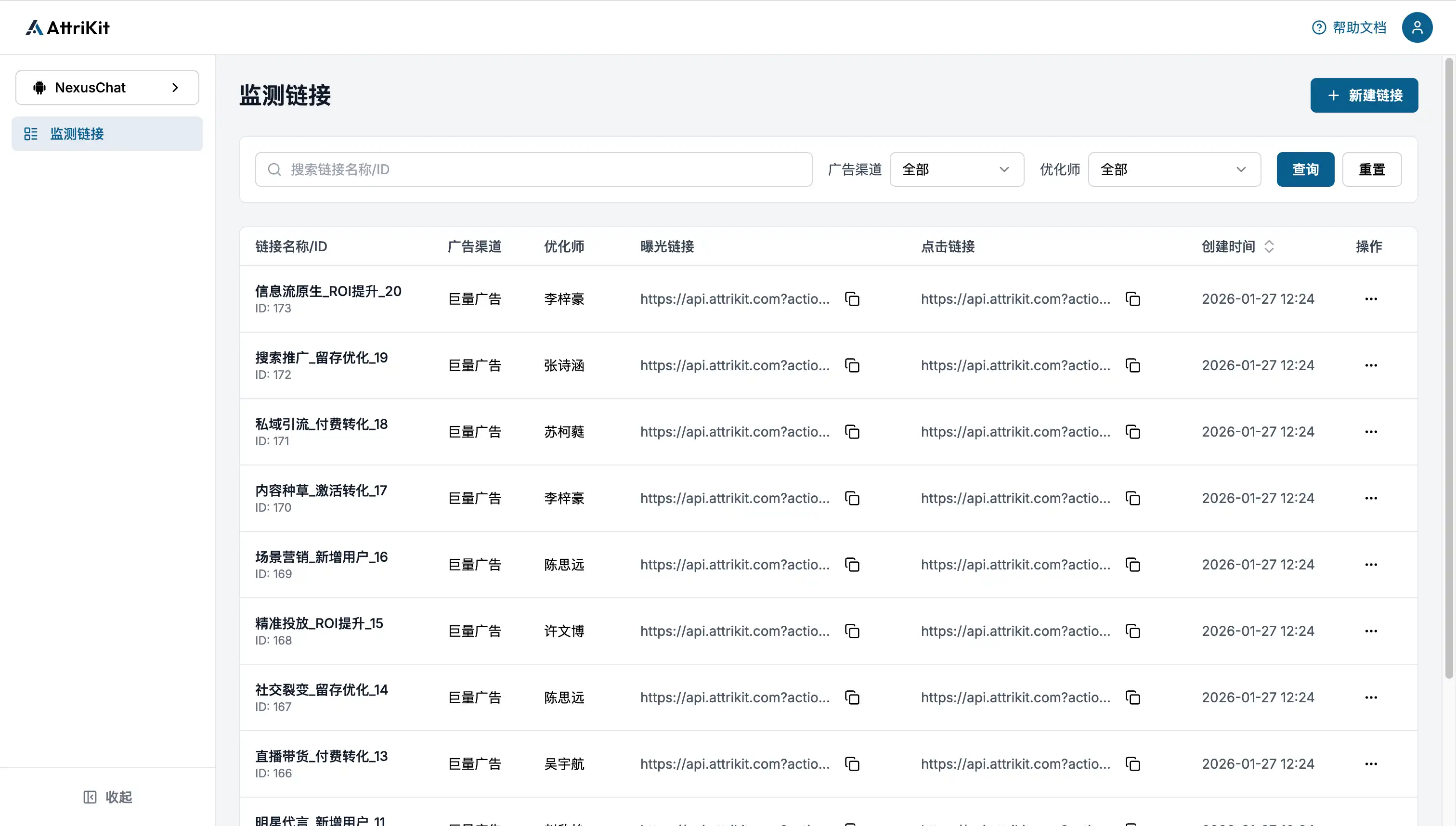The width and height of the screenshot is (1456, 826).
Task: Open more actions for 私域引流_付费转化_18
Action: (1371, 432)
